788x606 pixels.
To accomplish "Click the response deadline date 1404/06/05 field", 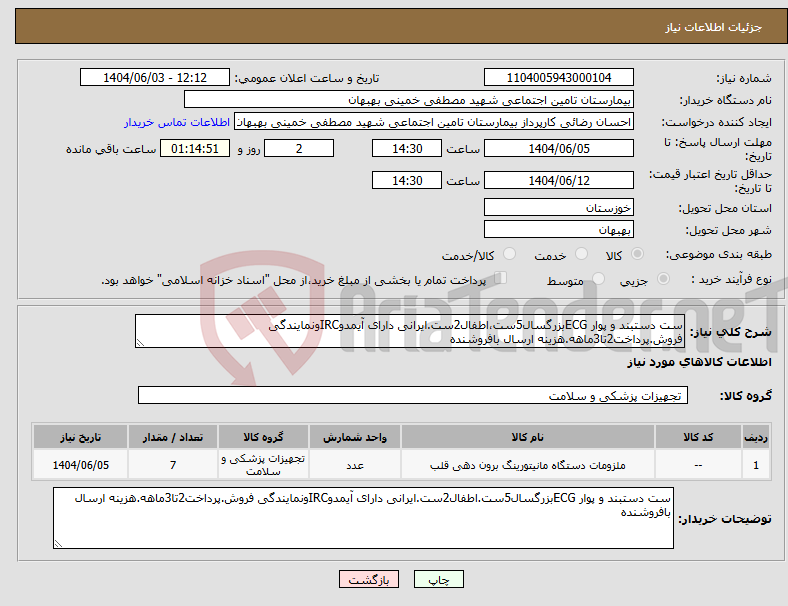I will point(558,149).
